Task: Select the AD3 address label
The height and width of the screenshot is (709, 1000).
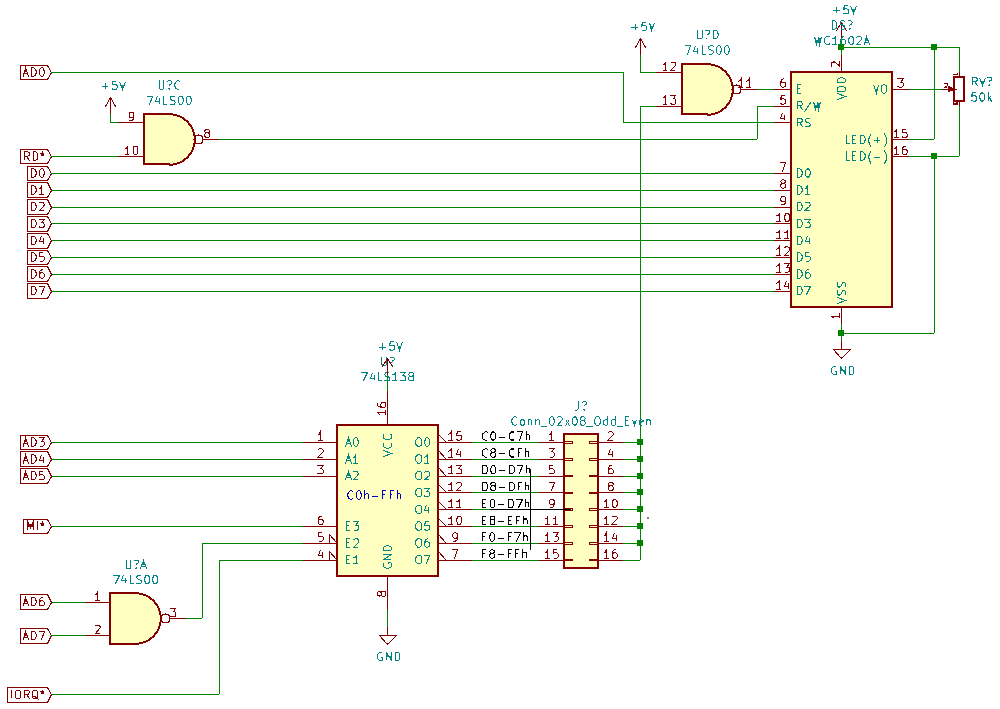Action: [x=35, y=442]
